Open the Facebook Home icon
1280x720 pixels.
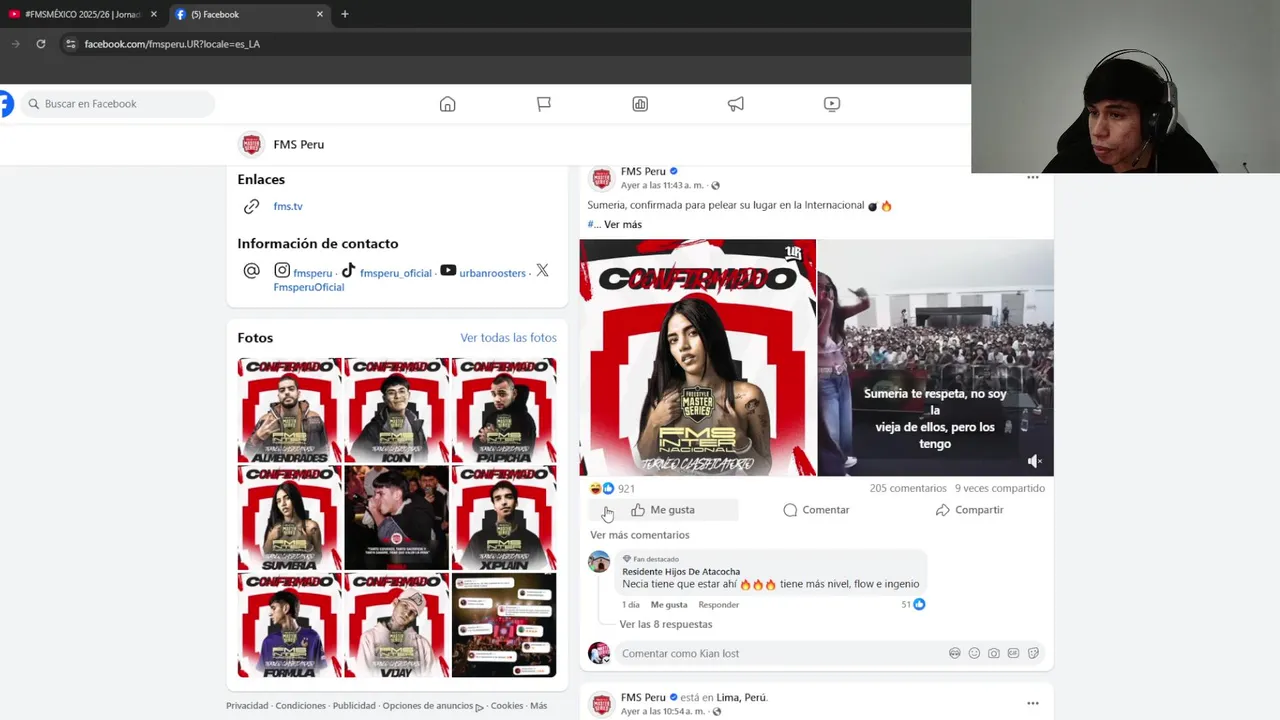[448, 104]
